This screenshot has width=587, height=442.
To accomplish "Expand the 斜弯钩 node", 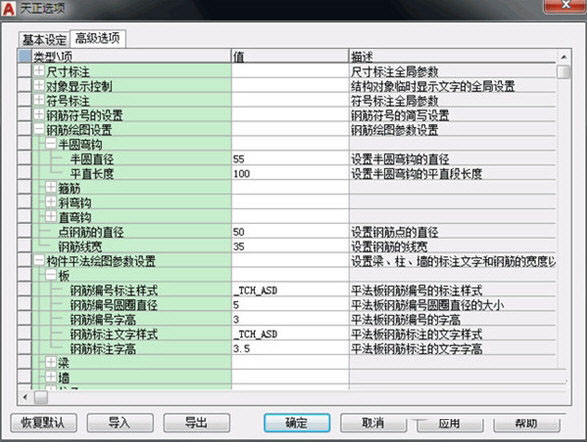I will pos(51,202).
